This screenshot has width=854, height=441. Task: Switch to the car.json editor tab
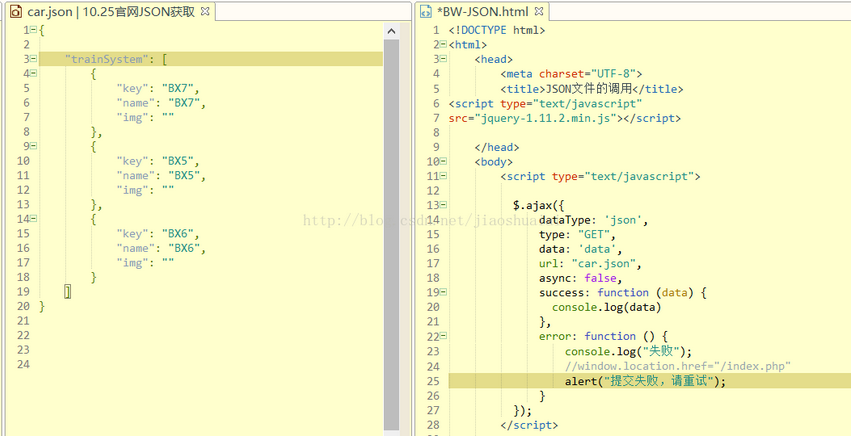pyautogui.click(x=111, y=11)
